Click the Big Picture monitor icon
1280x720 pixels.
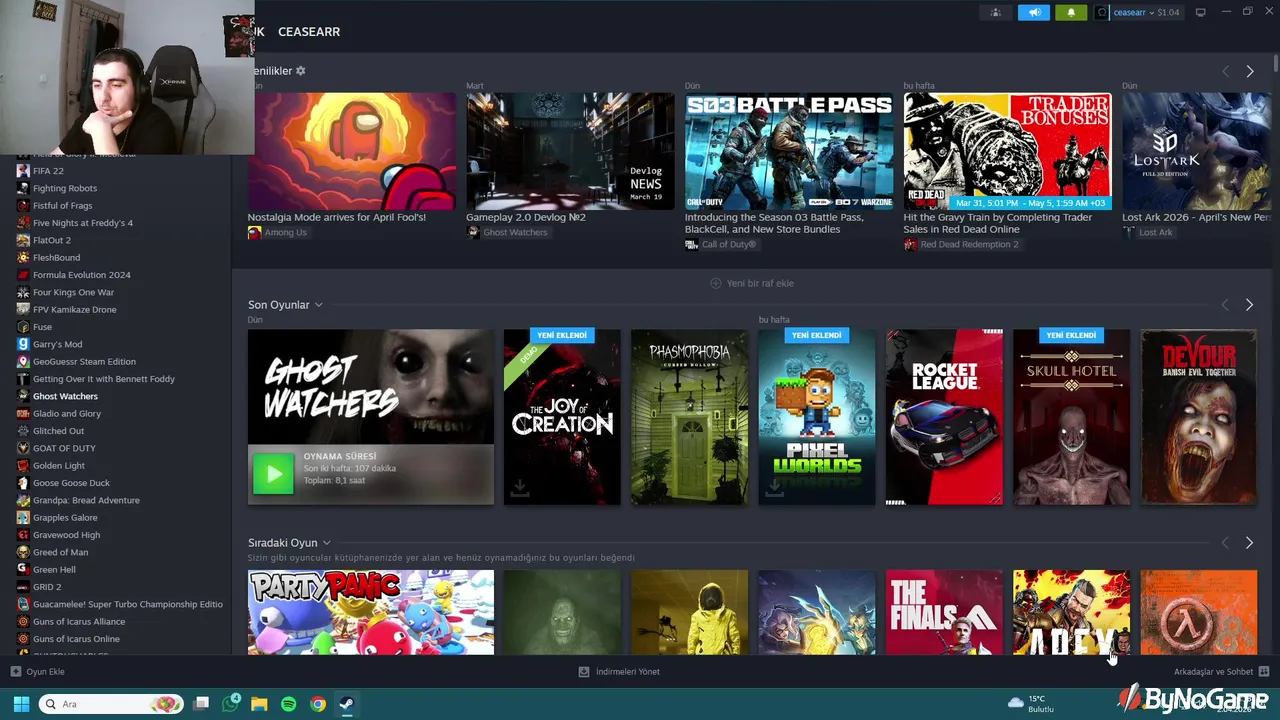point(1201,13)
